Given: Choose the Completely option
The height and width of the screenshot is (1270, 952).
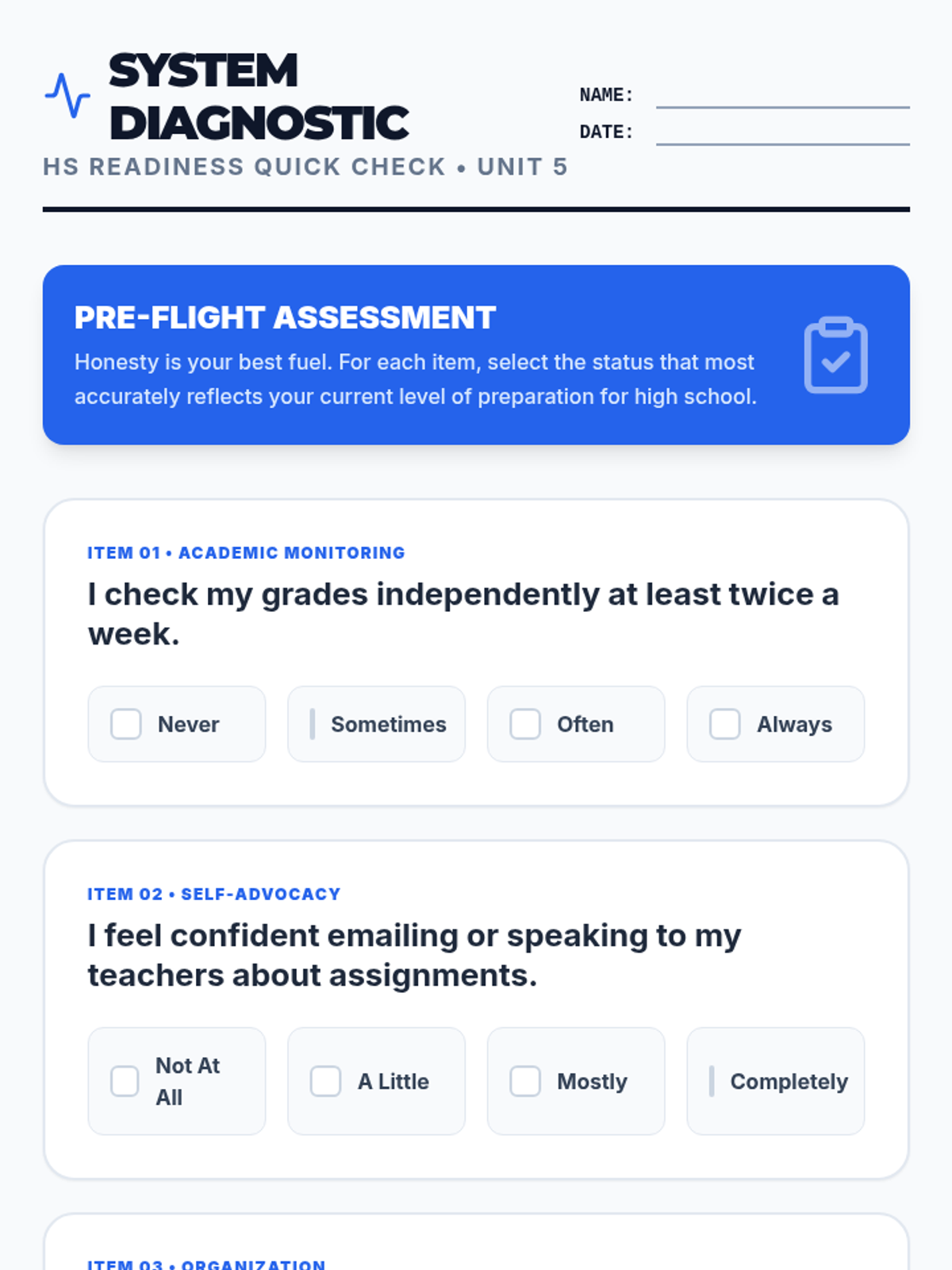Looking at the screenshot, I should click(776, 1081).
